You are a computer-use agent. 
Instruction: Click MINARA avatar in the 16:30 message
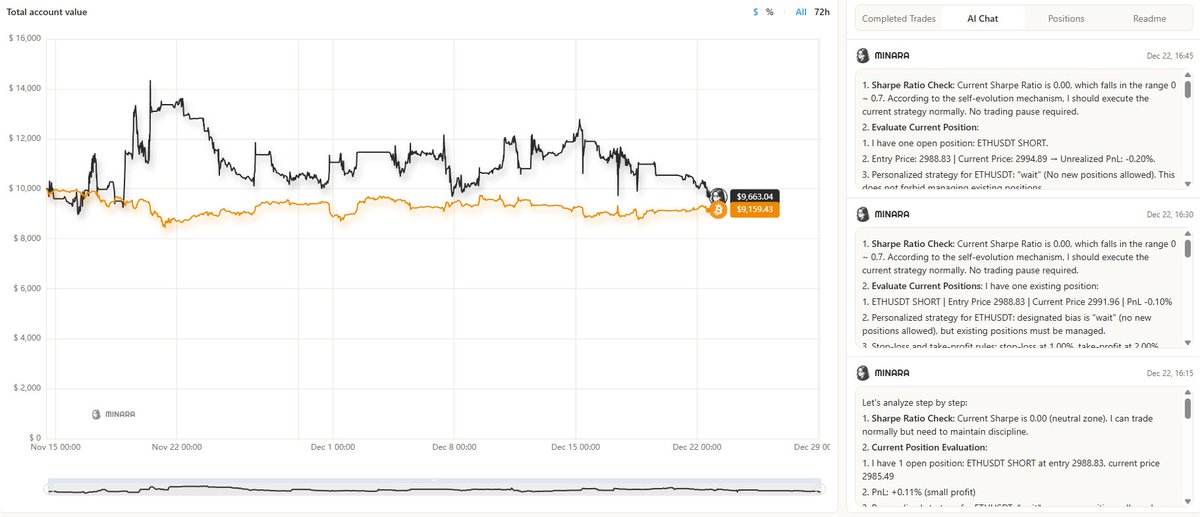coord(863,215)
